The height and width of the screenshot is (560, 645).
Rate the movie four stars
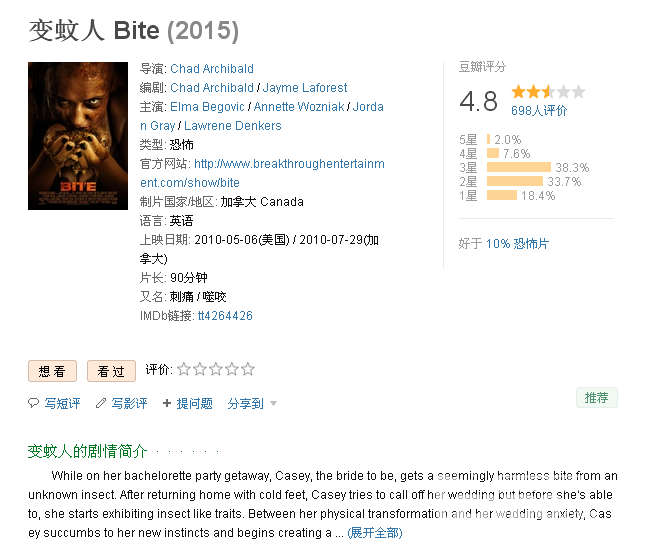pos(232,369)
